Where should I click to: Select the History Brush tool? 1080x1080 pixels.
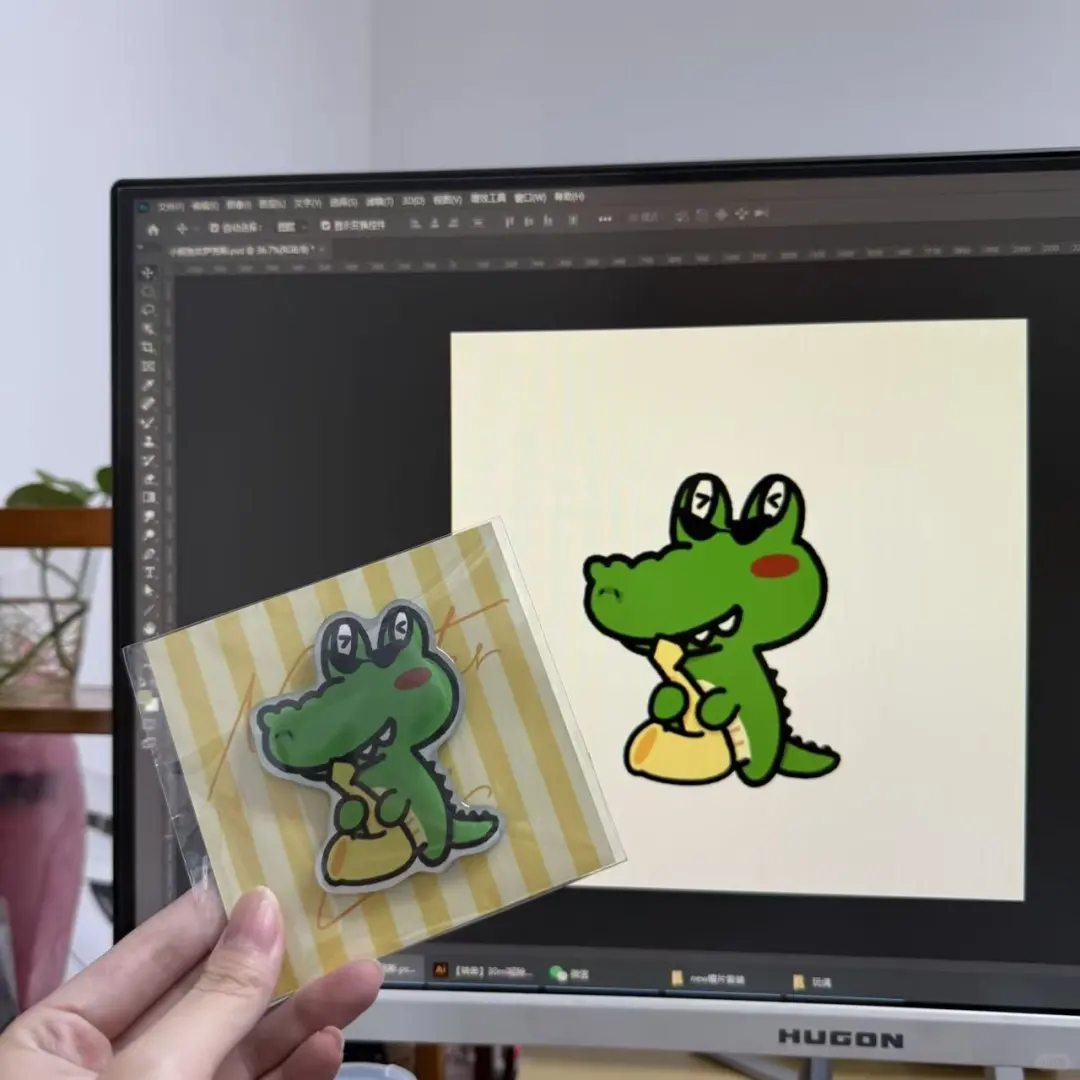point(149,461)
